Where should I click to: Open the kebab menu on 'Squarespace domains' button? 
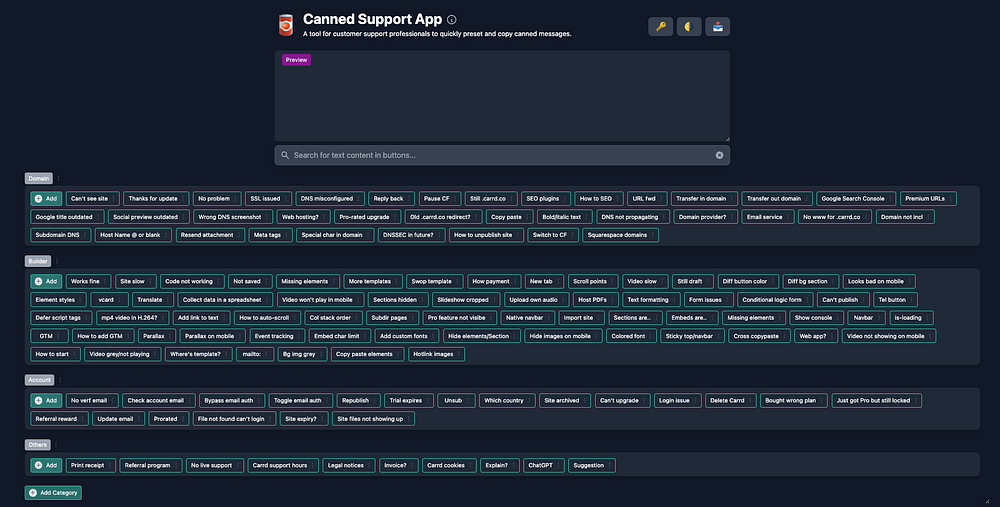click(x=652, y=235)
